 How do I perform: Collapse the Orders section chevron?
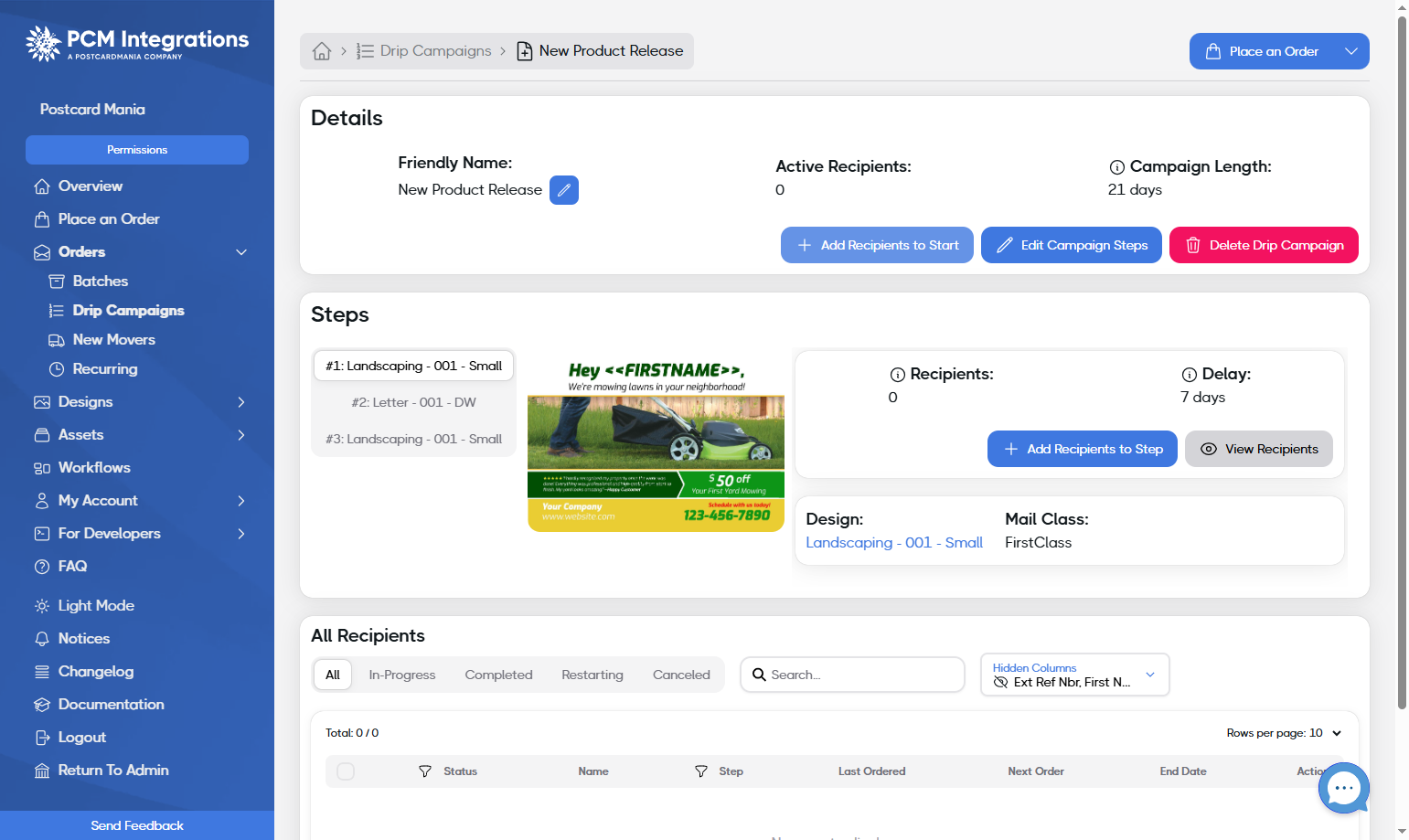(241, 252)
